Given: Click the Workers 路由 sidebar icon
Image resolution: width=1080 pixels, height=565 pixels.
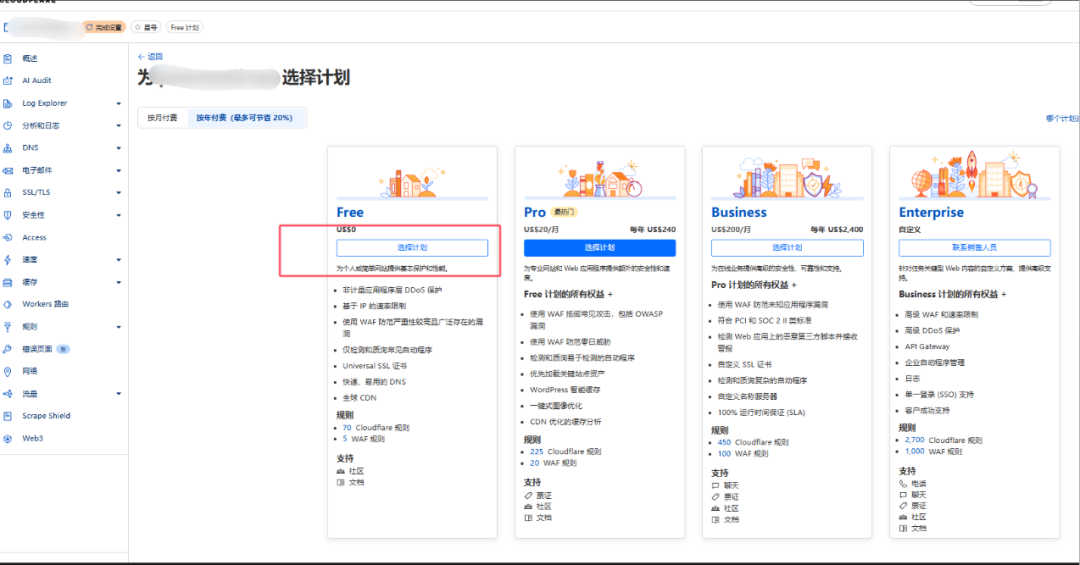Looking at the screenshot, I should [x=8, y=304].
